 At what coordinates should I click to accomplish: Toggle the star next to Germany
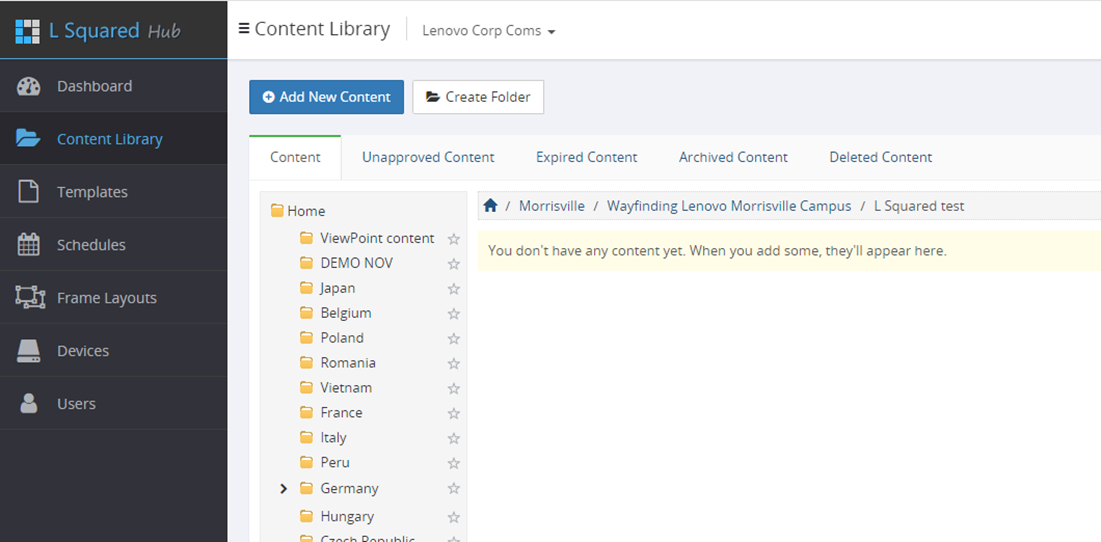point(454,489)
